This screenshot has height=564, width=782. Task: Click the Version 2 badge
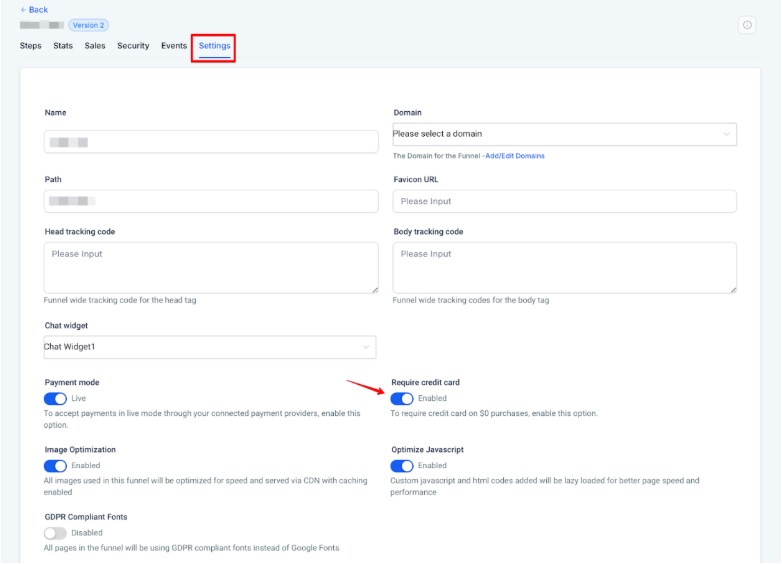coord(89,25)
